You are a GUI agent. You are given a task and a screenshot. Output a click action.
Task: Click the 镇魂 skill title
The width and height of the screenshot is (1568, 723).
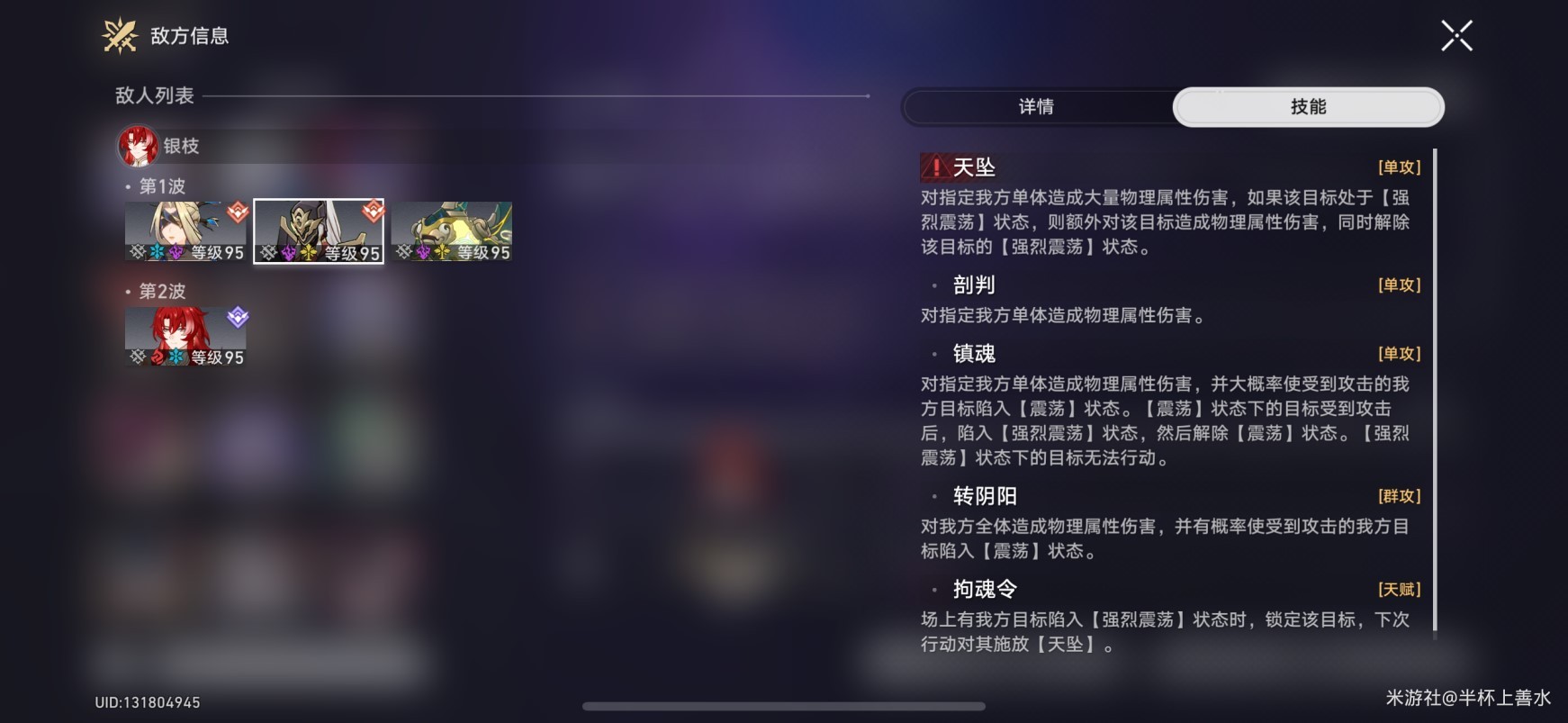[974, 354]
